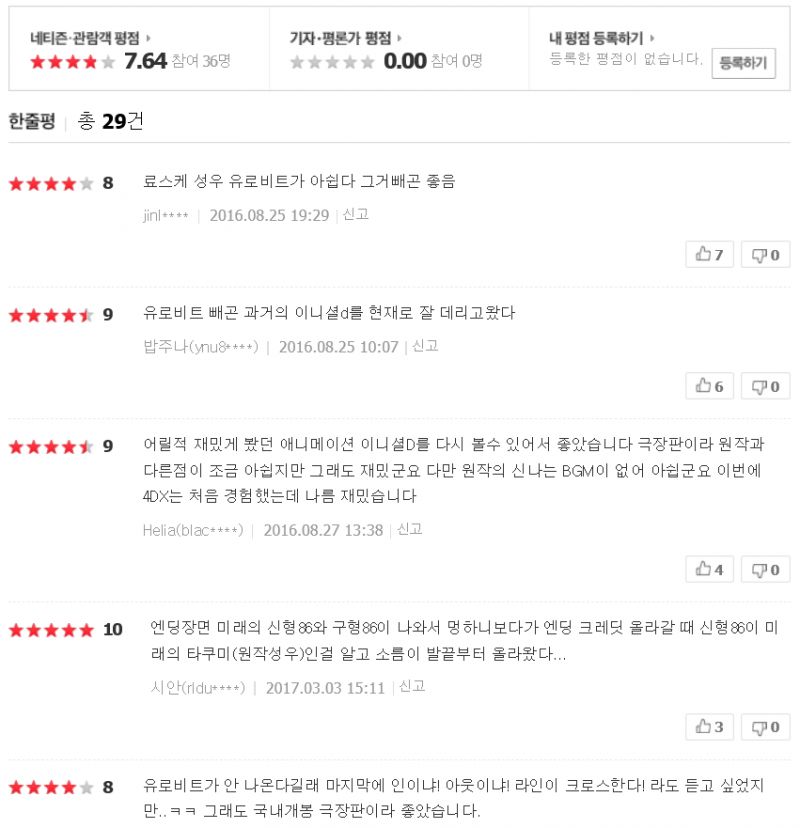This screenshot has height=828, width=800.
Task: Open reviewer Helia(blac****) profile name
Action: [x=193, y=530]
